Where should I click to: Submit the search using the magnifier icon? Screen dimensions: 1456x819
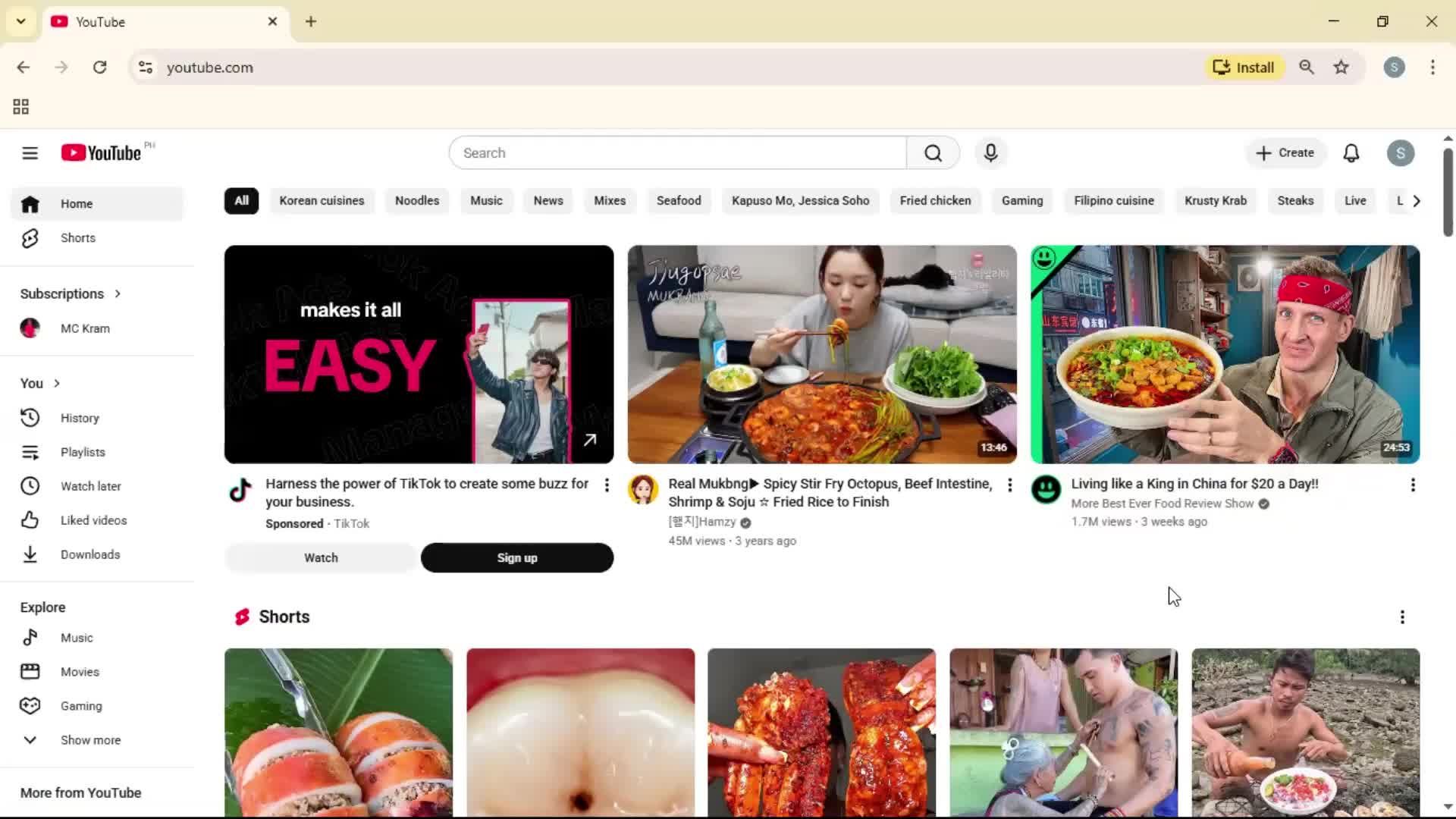(933, 152)
